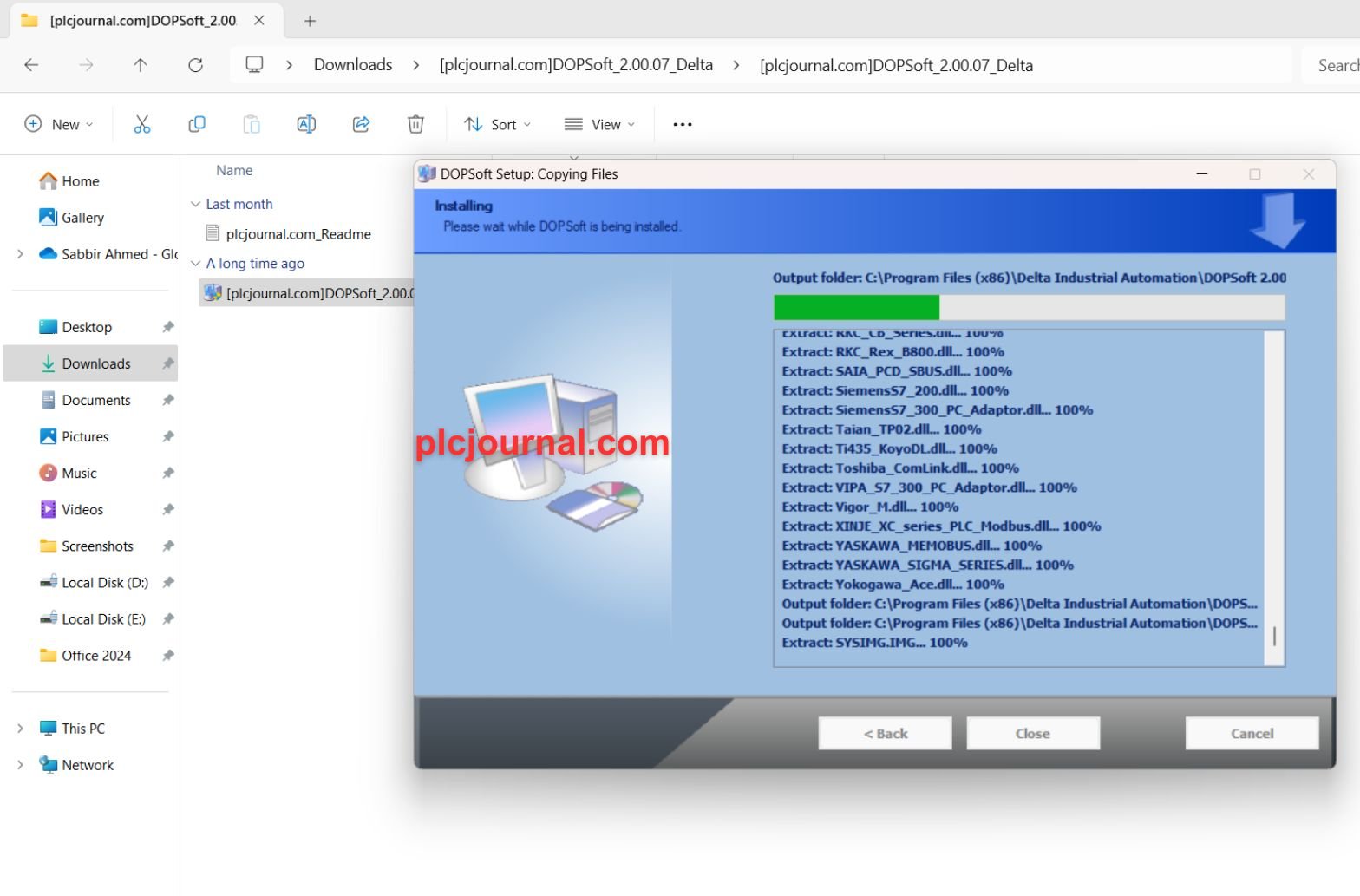Screen dimensions: 1360x896
Task: Click the pin icon beside Office 2024
Action: click(x=168, y=655)
